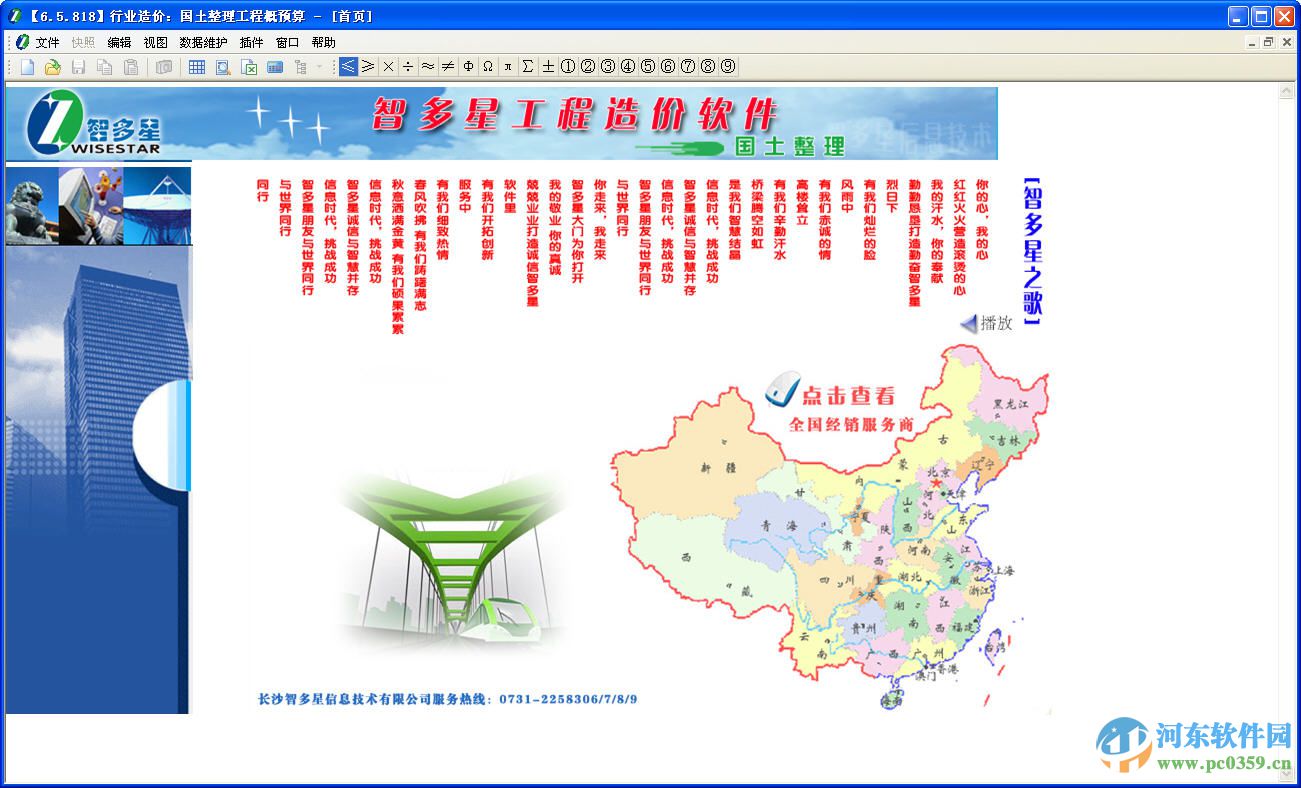
Task: Open the 帮助 menu
Action: tap(324, 43)
